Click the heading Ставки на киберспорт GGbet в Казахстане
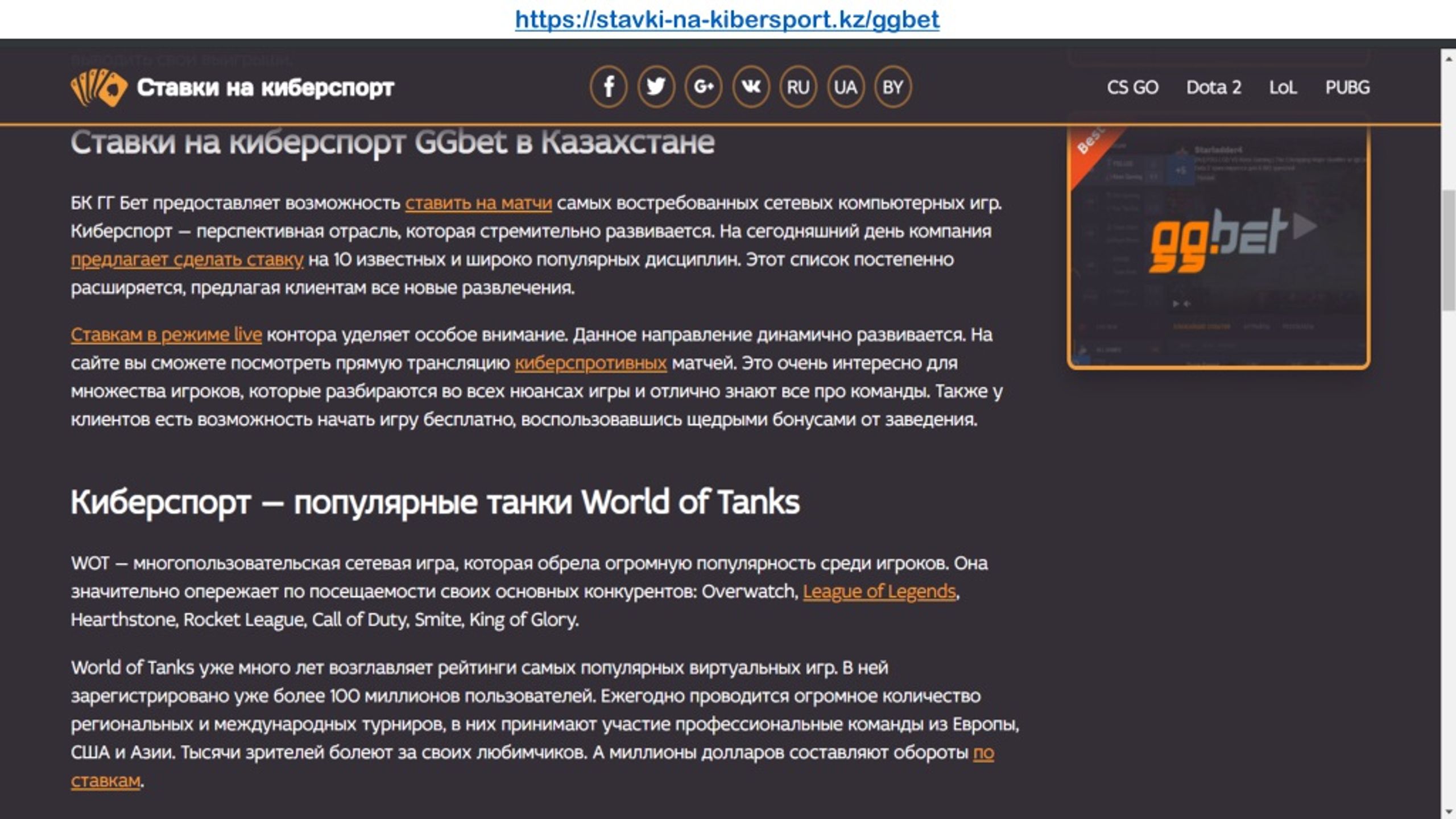Image resolution: width=1456 pixels, height=819 pixels. pos(392,142)
